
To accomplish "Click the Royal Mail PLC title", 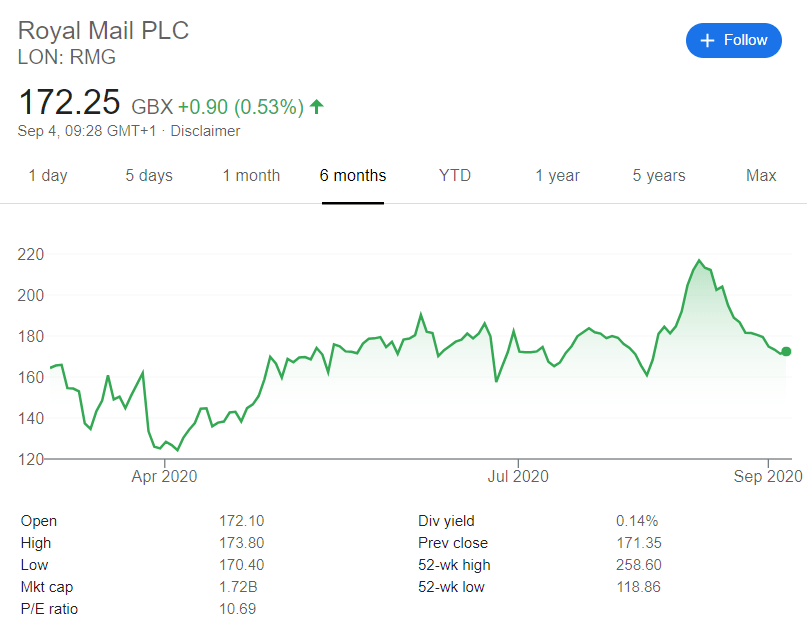I will click(103, 30).
